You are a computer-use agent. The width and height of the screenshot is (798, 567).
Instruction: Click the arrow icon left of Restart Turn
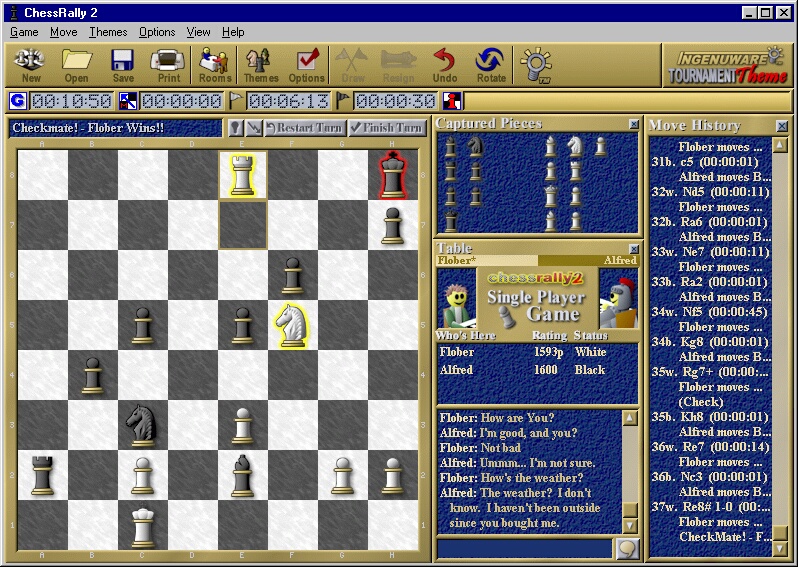click(253, 128)
